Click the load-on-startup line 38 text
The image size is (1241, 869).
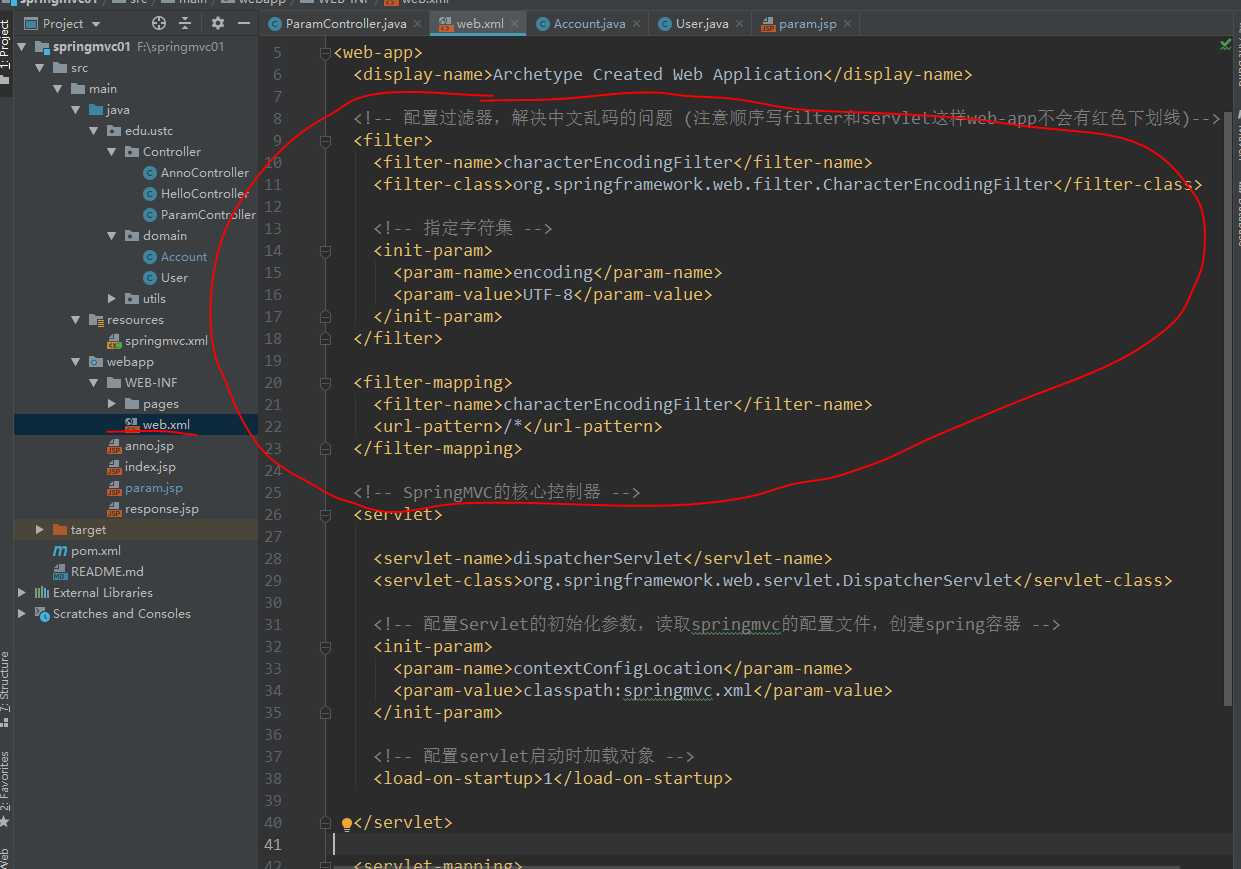553,779
